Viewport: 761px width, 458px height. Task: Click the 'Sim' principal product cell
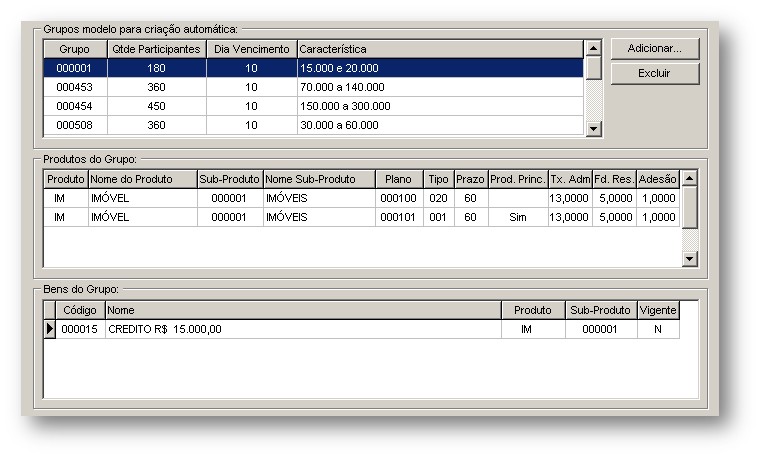click(x=518, y=217)
